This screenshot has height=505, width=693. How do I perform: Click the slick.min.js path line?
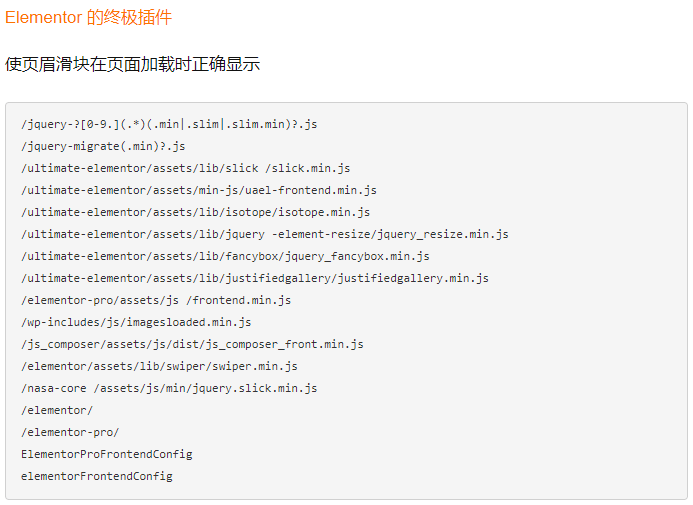coord(185,168)
